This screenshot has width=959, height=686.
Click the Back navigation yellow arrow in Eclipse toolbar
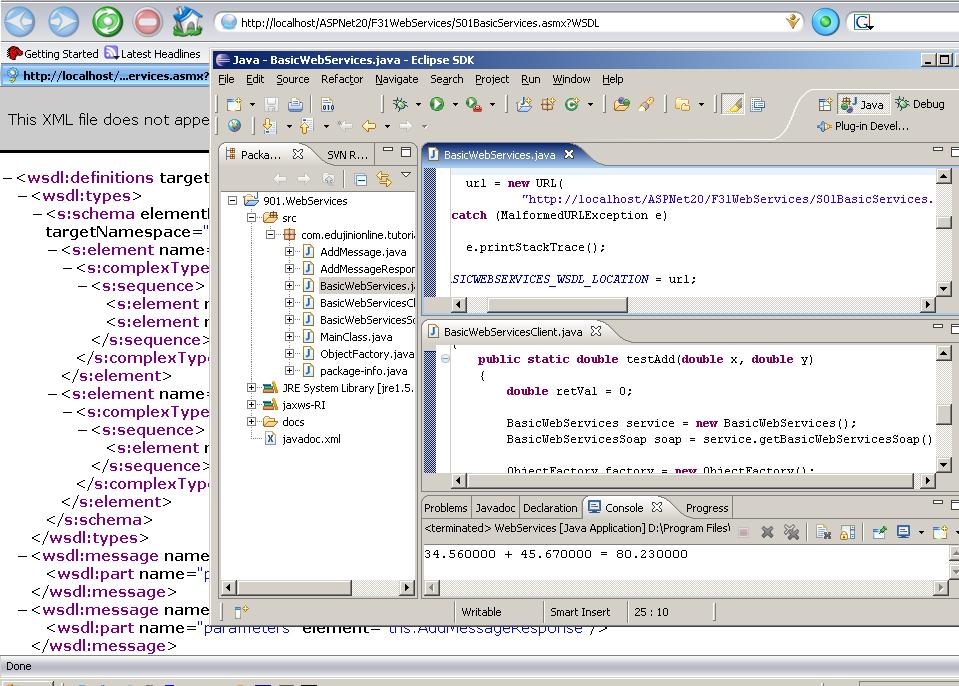point(369,126)
